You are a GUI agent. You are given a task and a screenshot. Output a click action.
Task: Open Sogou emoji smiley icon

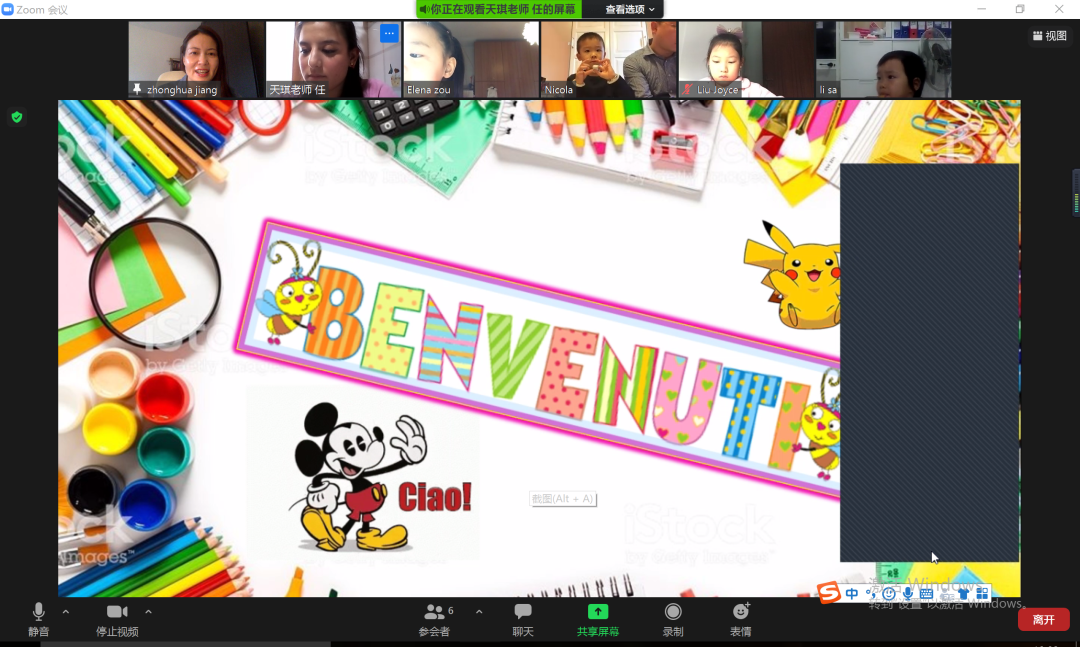pos(889,593)
